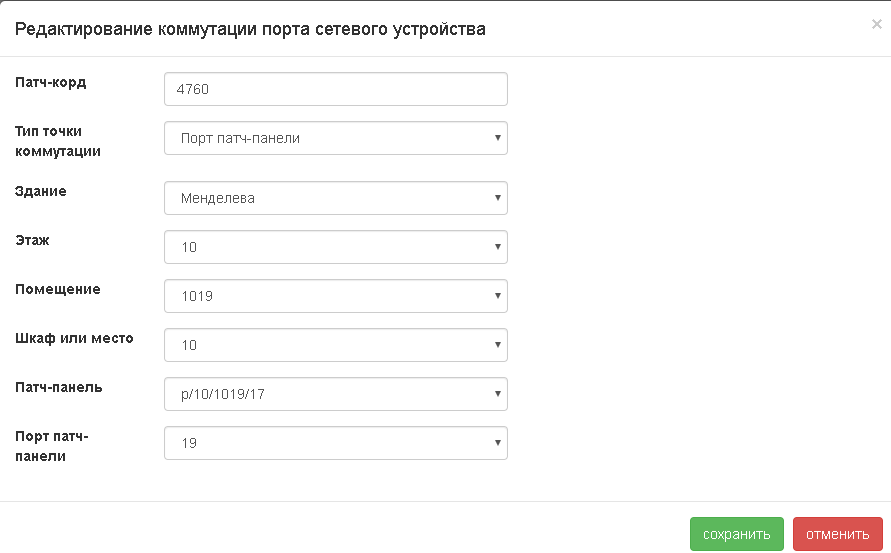
Task: Click the Патч-панель label text
Action: (59, 387)
